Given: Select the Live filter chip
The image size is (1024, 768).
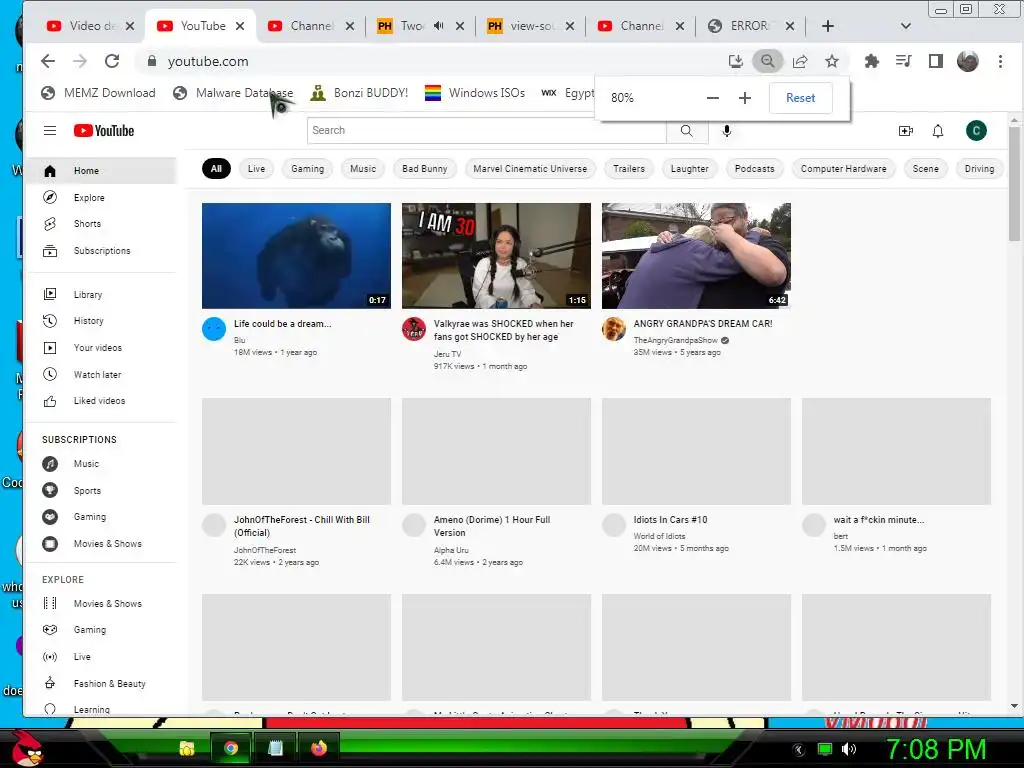Looking at the screenshot, I should pos(257,168).
